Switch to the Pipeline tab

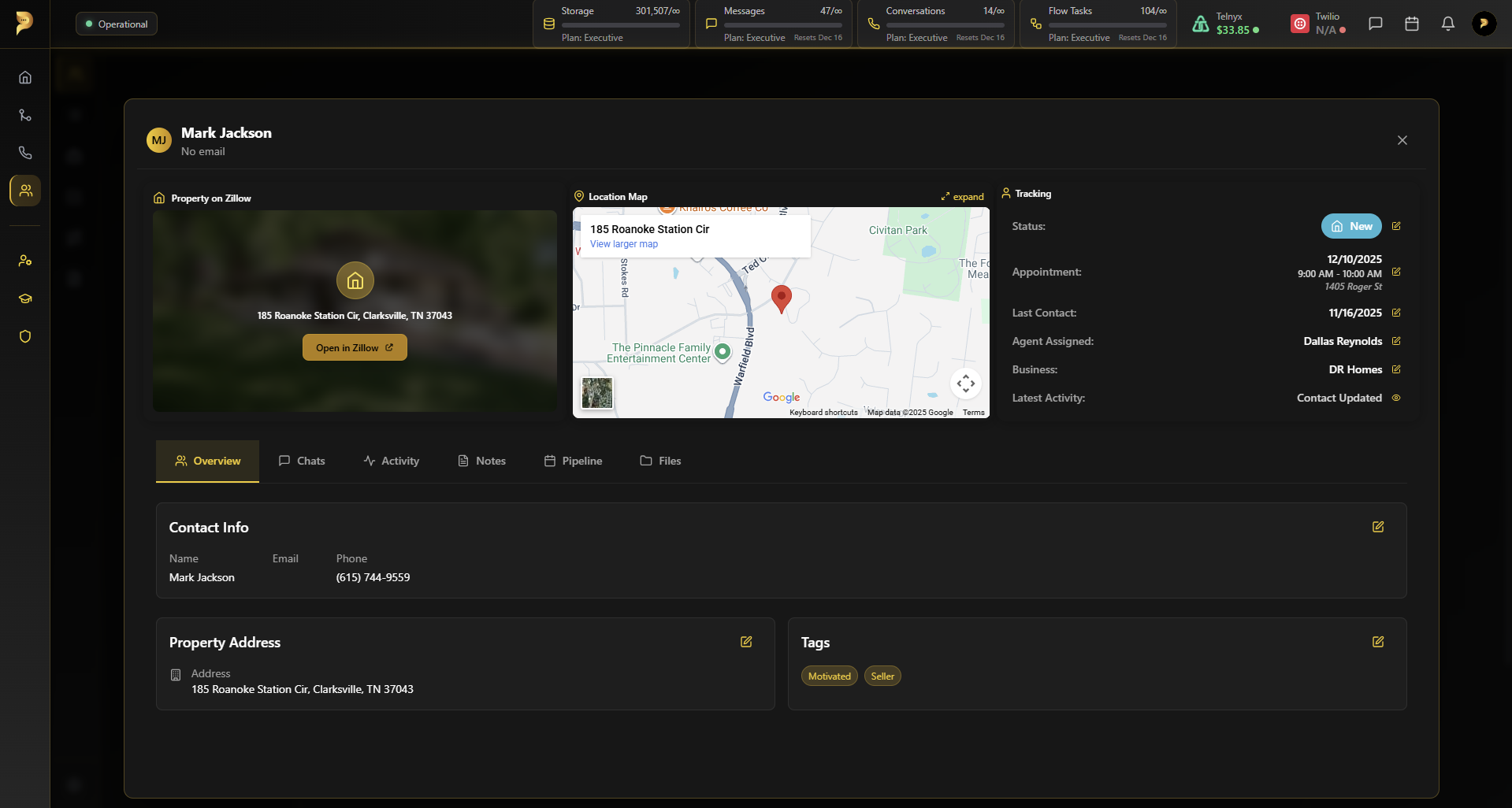pos(574,461)
